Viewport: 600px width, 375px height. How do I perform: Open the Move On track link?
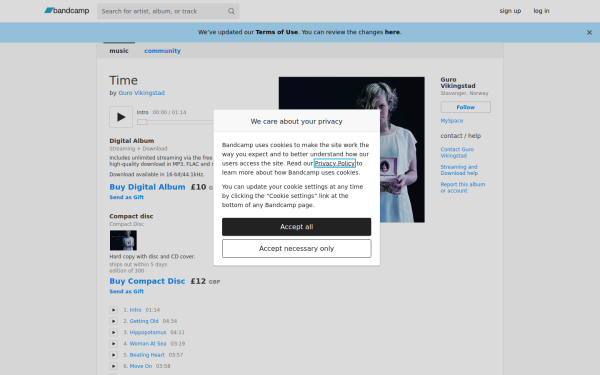point(141,366)
